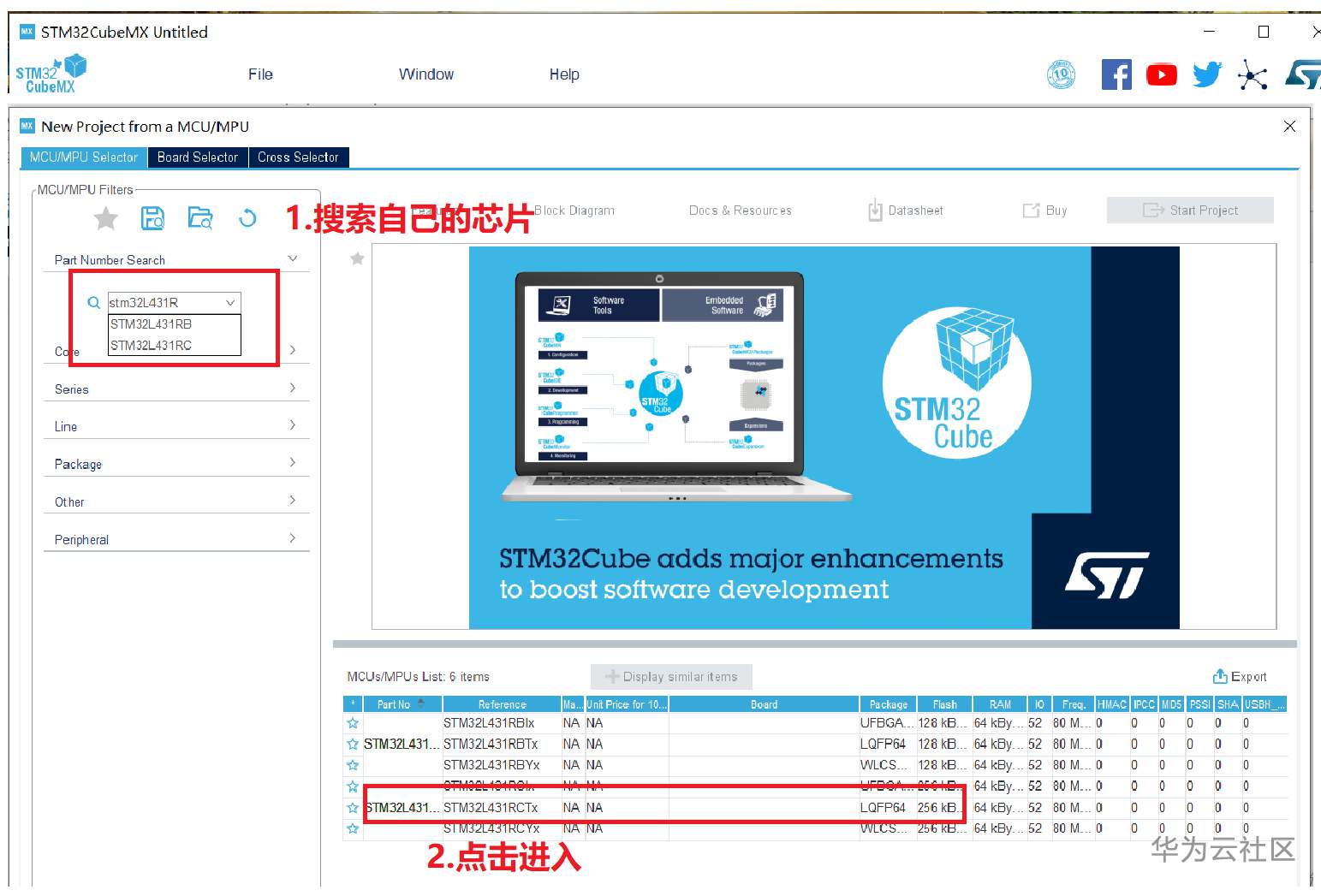1321x896 pixels.
Task: Click the Datasheet download icon
Action: pos(875,211)
